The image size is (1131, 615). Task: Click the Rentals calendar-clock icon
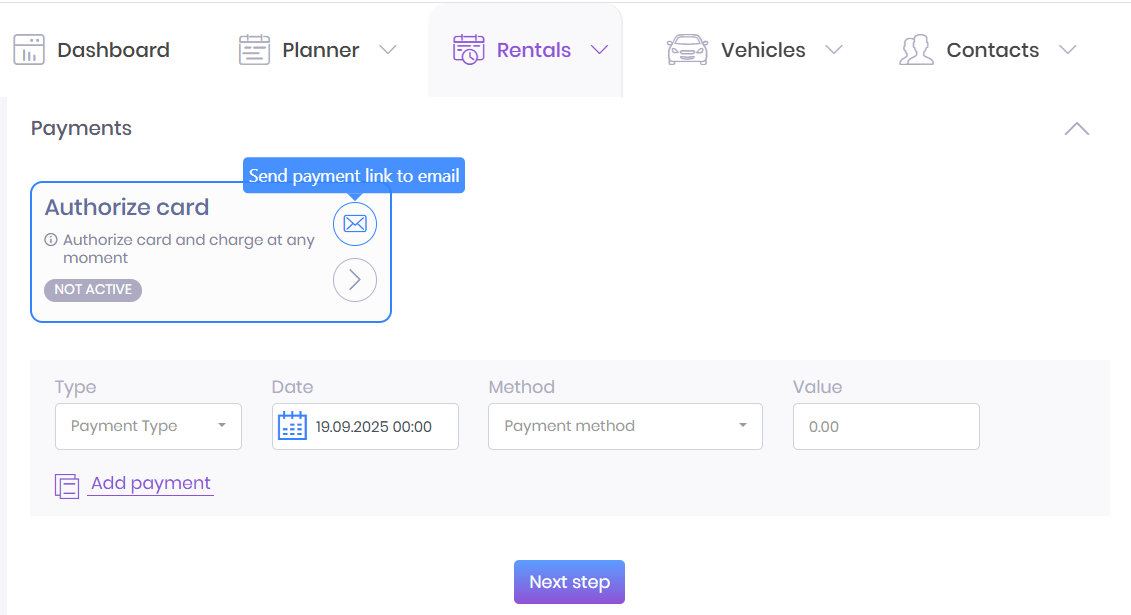[x=468, y=50]
